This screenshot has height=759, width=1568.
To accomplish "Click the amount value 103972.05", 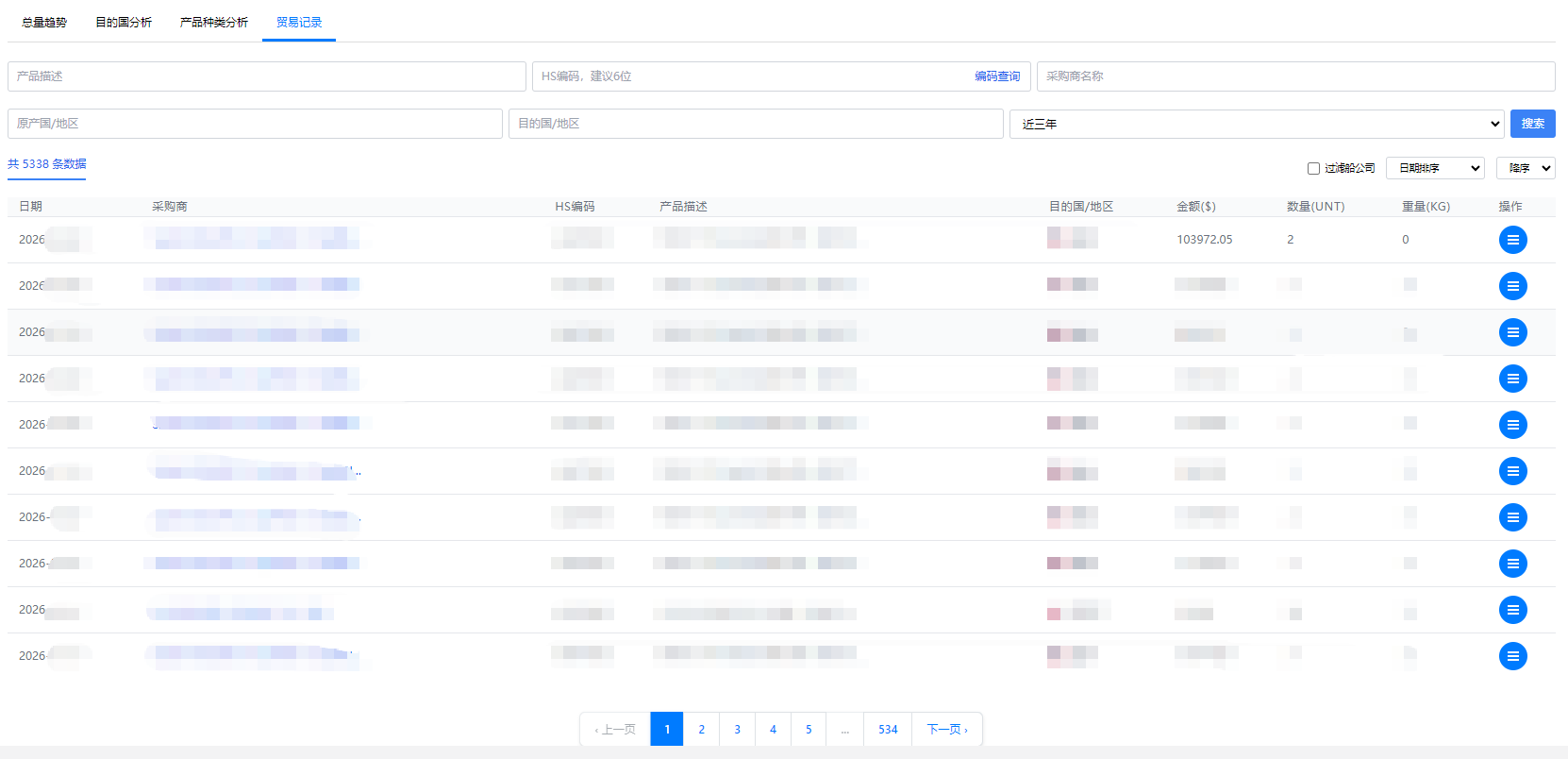I will (x=1205, y=240).
